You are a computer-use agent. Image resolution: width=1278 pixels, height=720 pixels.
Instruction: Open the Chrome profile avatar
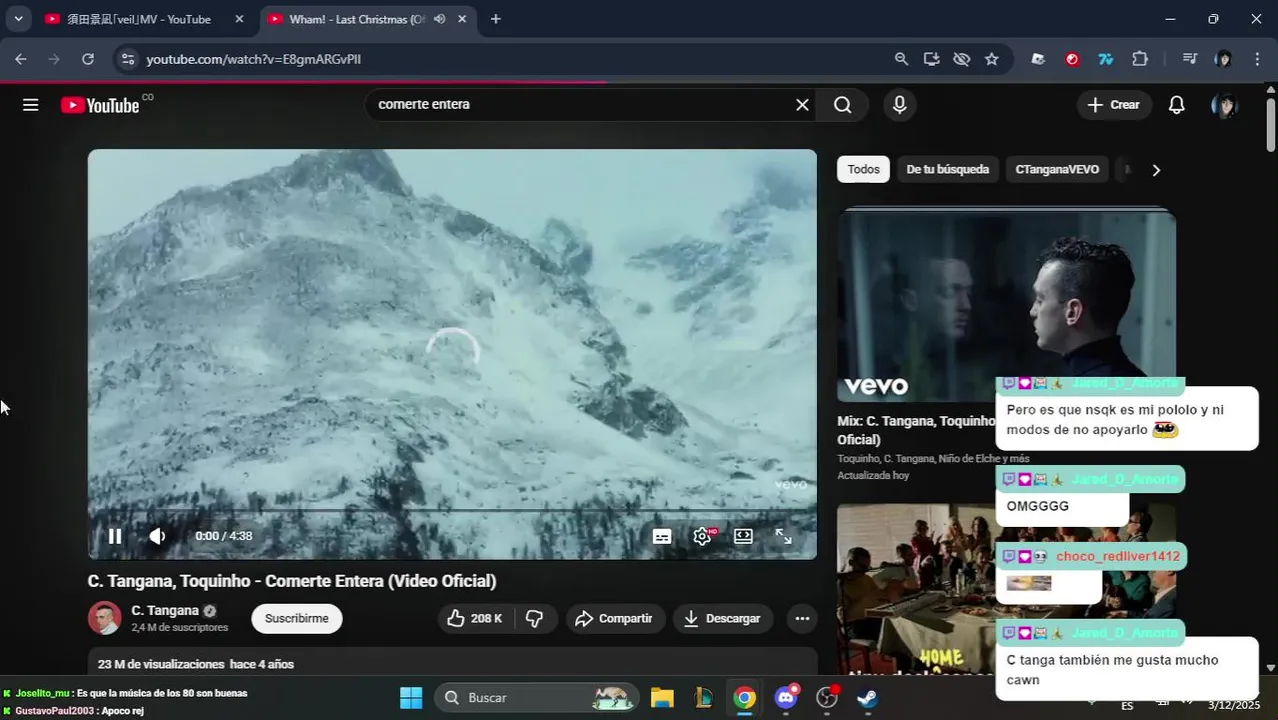point(1223,59)
